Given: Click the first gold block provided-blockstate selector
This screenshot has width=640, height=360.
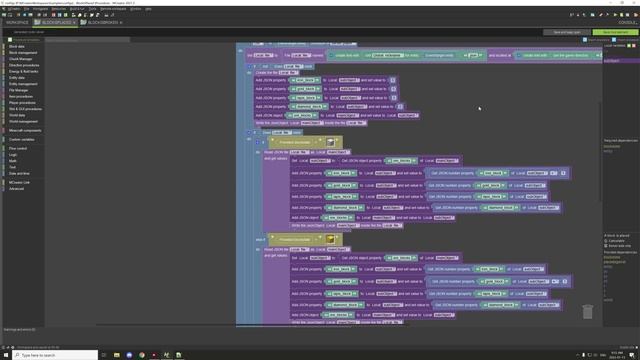Looking at the screenshot, I should coord(331,142).
